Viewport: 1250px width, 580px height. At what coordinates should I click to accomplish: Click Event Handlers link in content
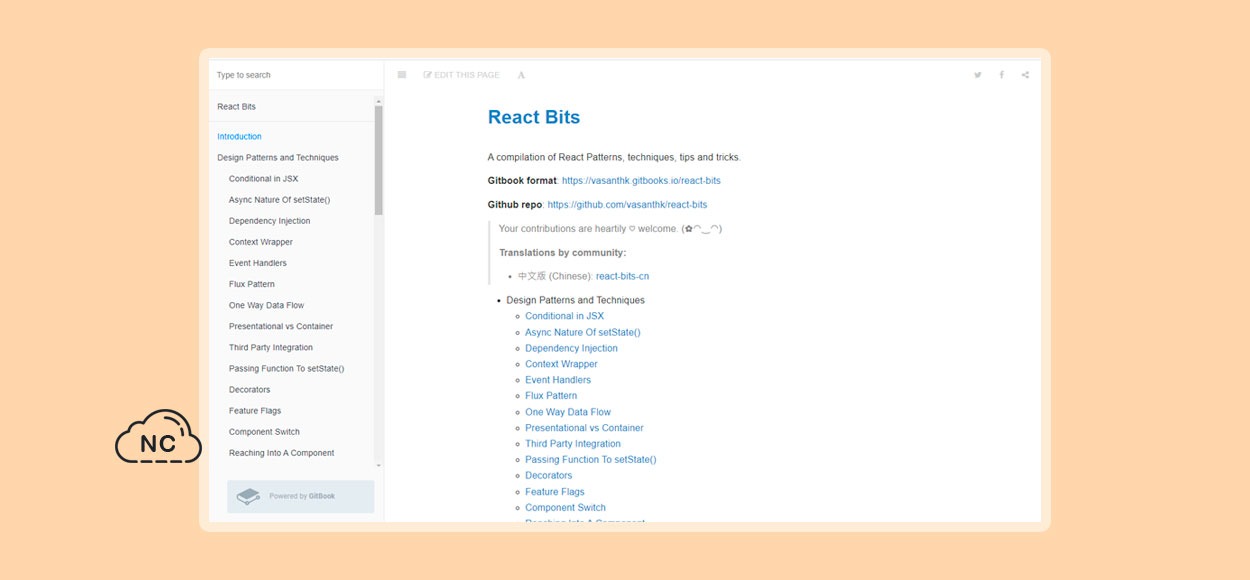pyautogui.click(x=558, y=380)
